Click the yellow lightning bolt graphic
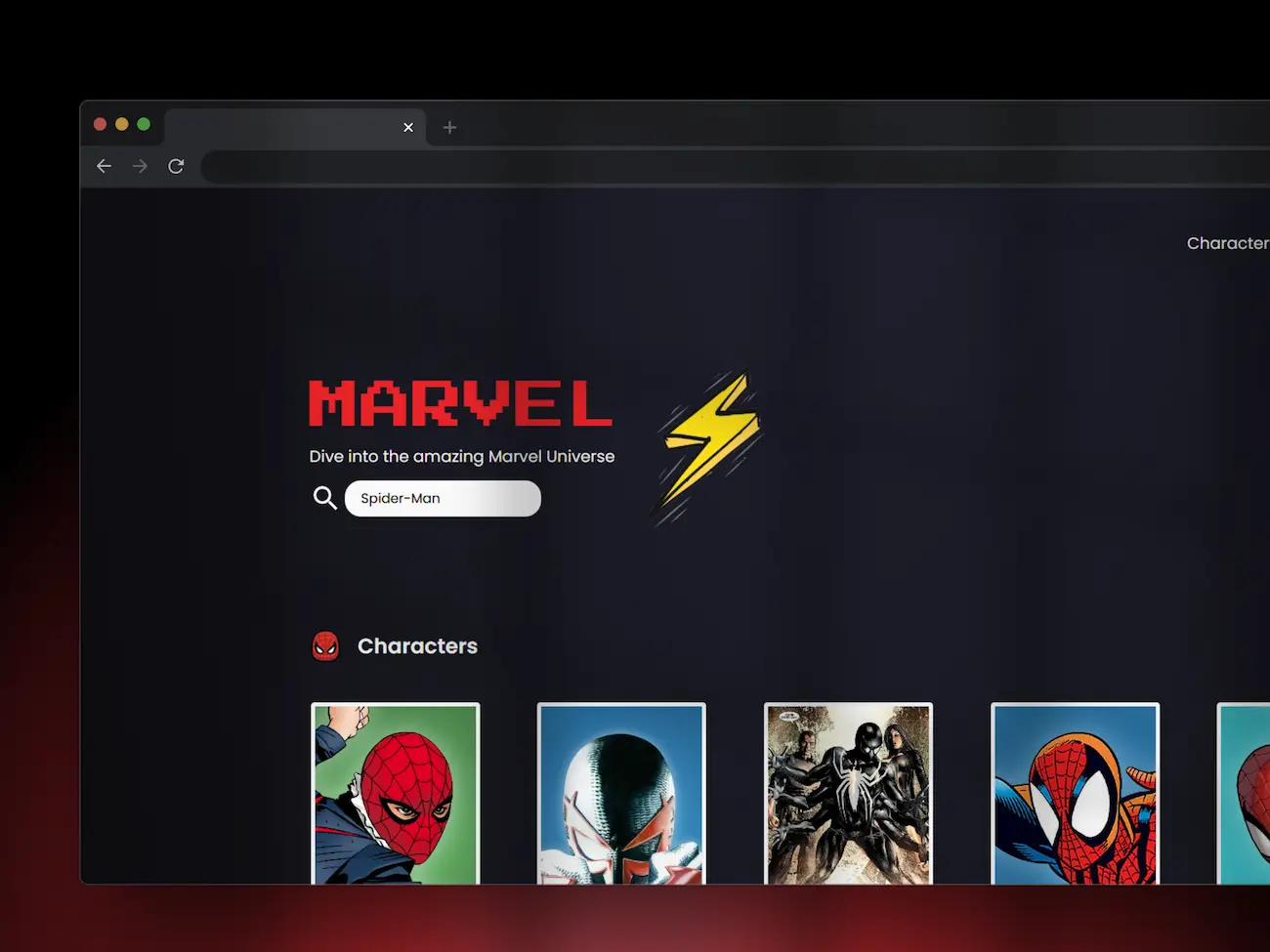This screenshot has width=1270, height=952. tap(710, 444)
